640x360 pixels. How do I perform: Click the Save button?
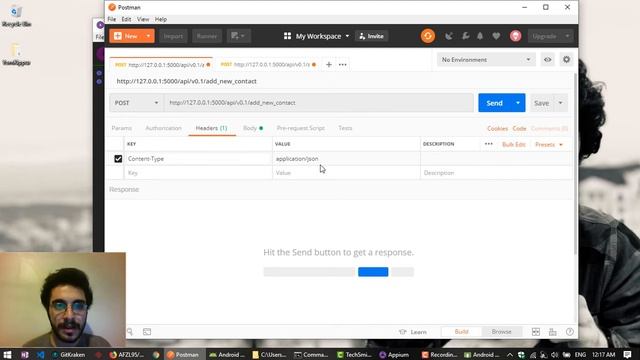point(542,103)
